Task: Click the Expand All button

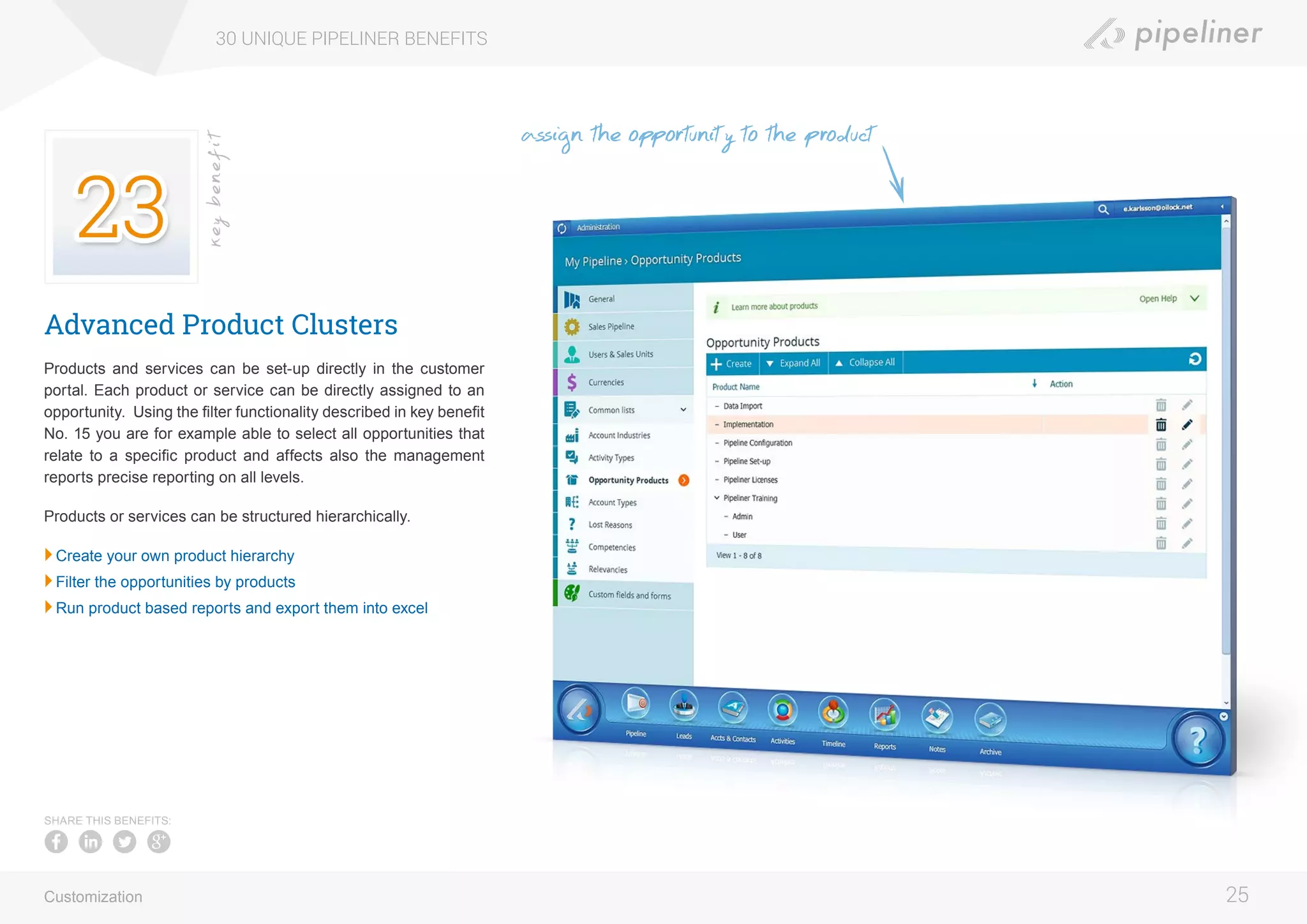Action: click(793, 363)
